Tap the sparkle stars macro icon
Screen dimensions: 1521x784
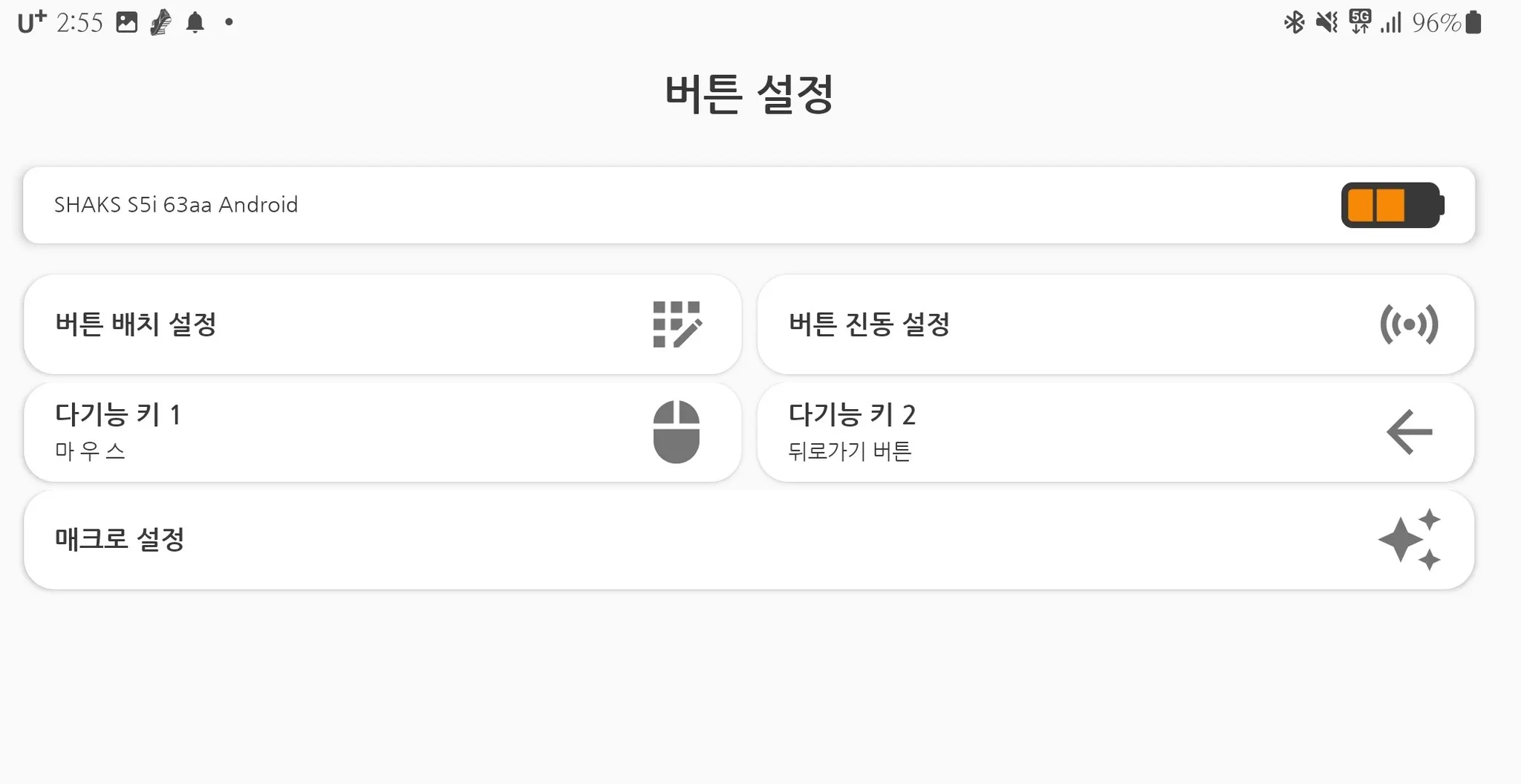(x=1409, y=540)
